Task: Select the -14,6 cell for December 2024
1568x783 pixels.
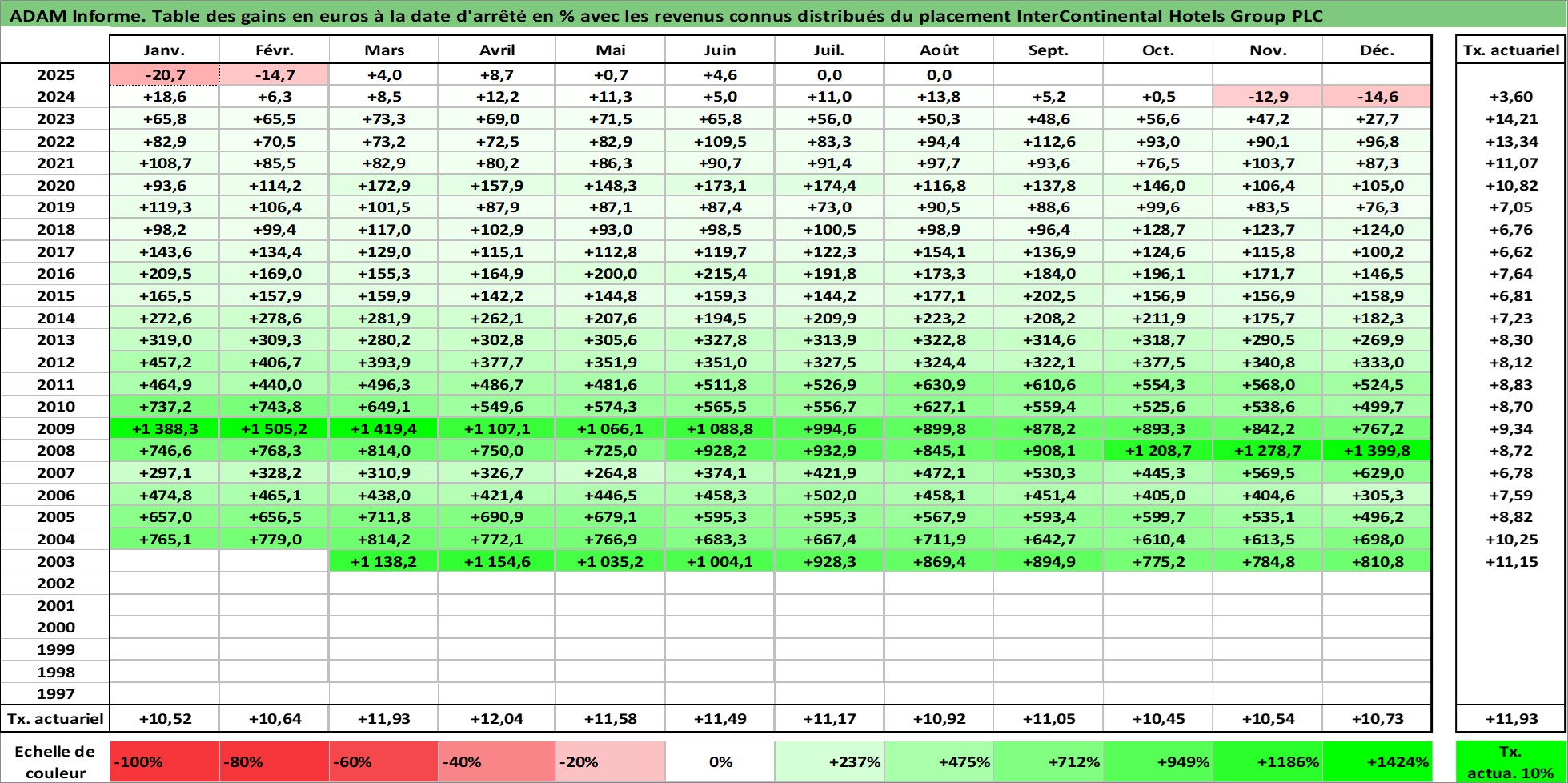Action: tap(1377, 97)
